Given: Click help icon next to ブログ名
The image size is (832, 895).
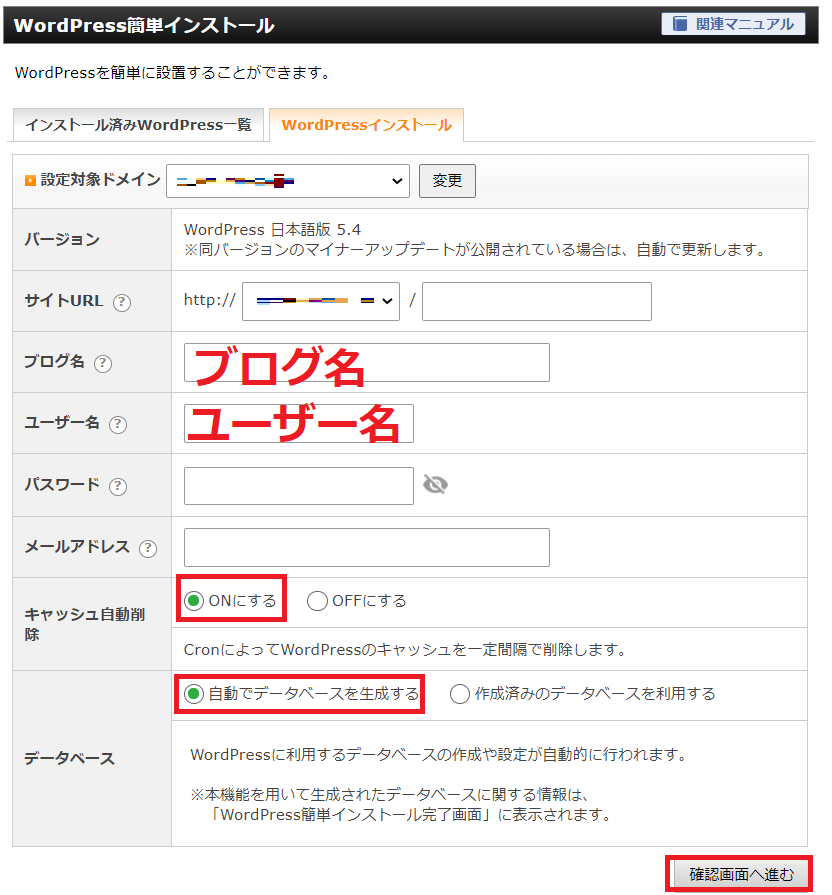Looking at the screenshot, I should click(103, 363).
